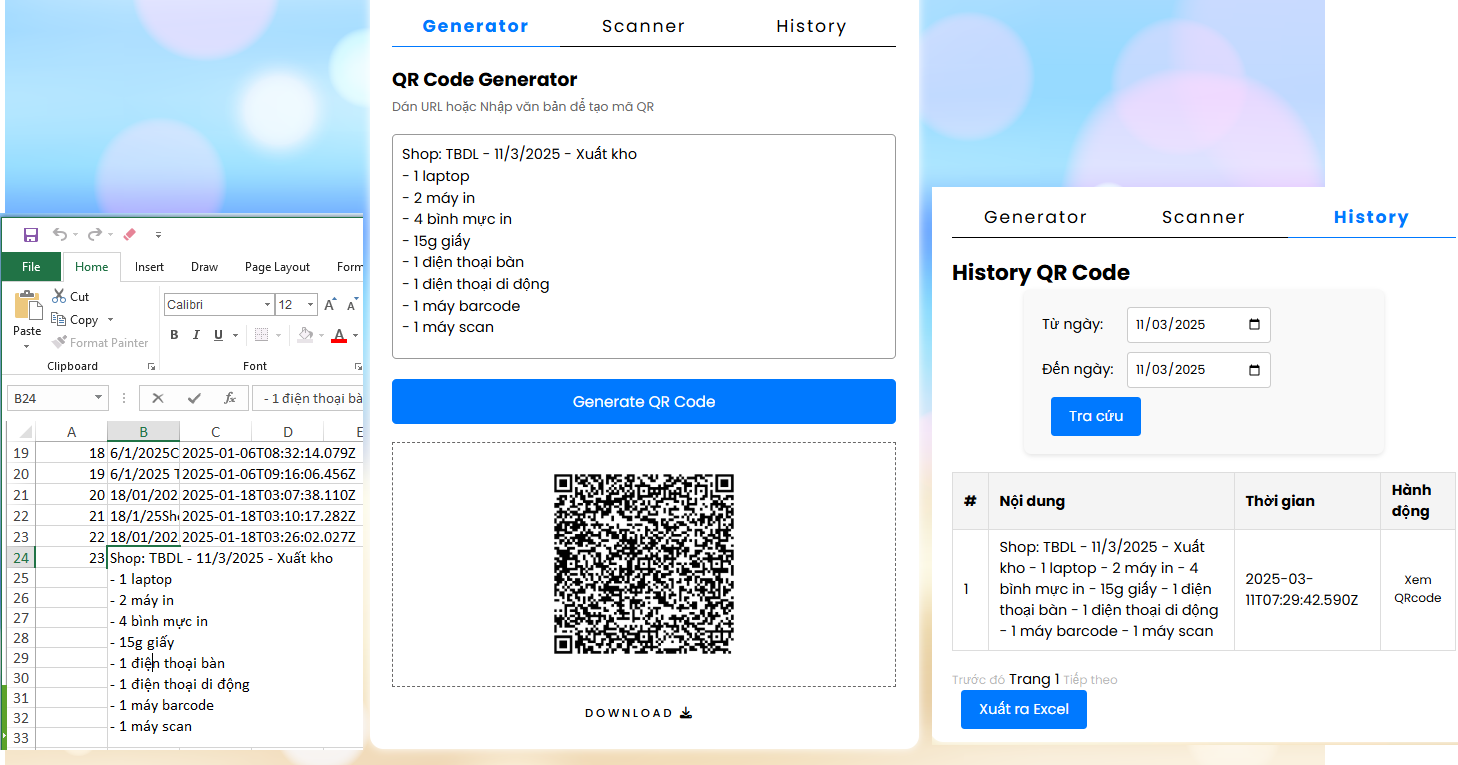Switch to Scanner tab in the History panel
Image resolution: width=1458 pixels, height=765 pixels.
(1203, 217)
